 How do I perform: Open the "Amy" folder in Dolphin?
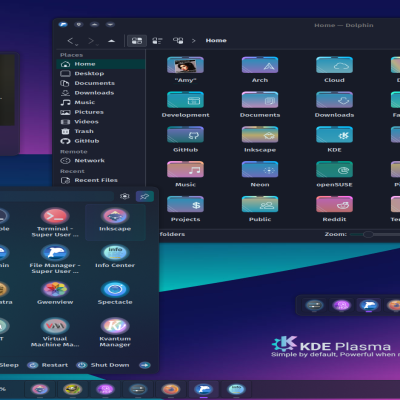[x=185, y=65]
